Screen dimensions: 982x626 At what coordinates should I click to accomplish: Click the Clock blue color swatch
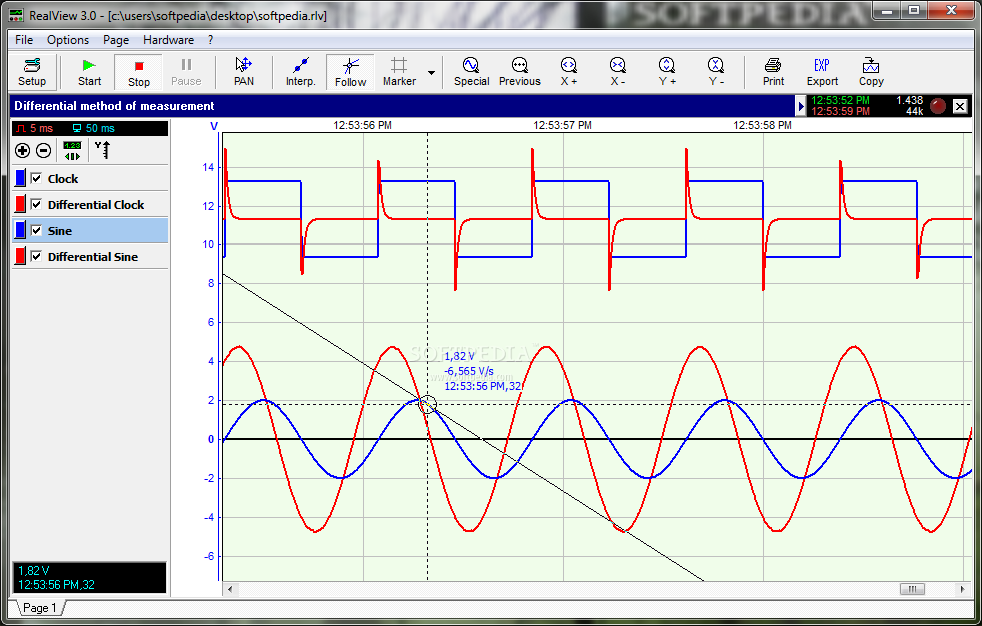pyautogui.click(x=20, y=178)
